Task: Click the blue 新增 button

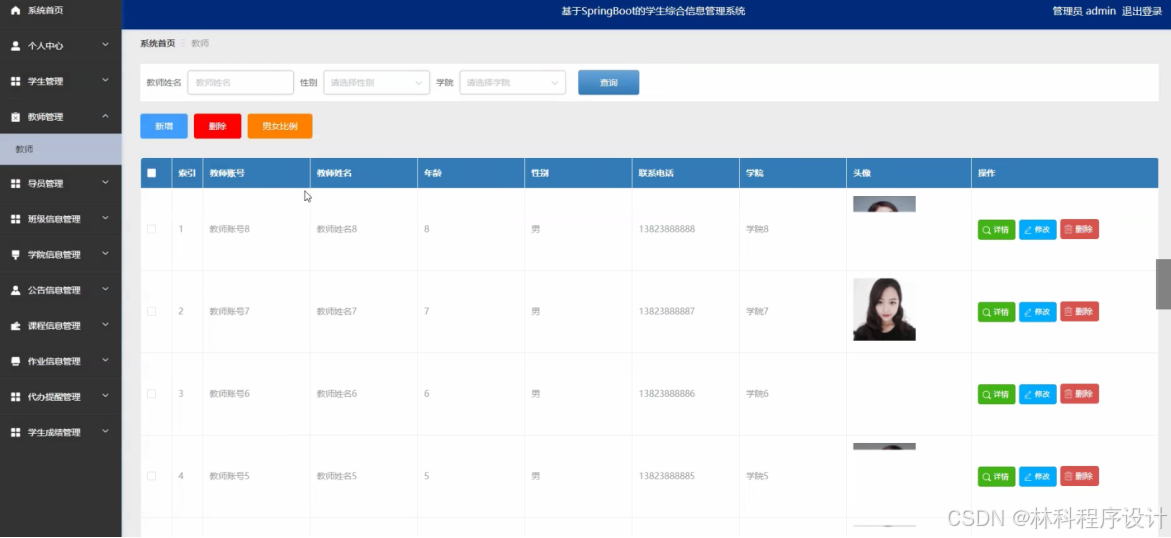Action: 164,126
